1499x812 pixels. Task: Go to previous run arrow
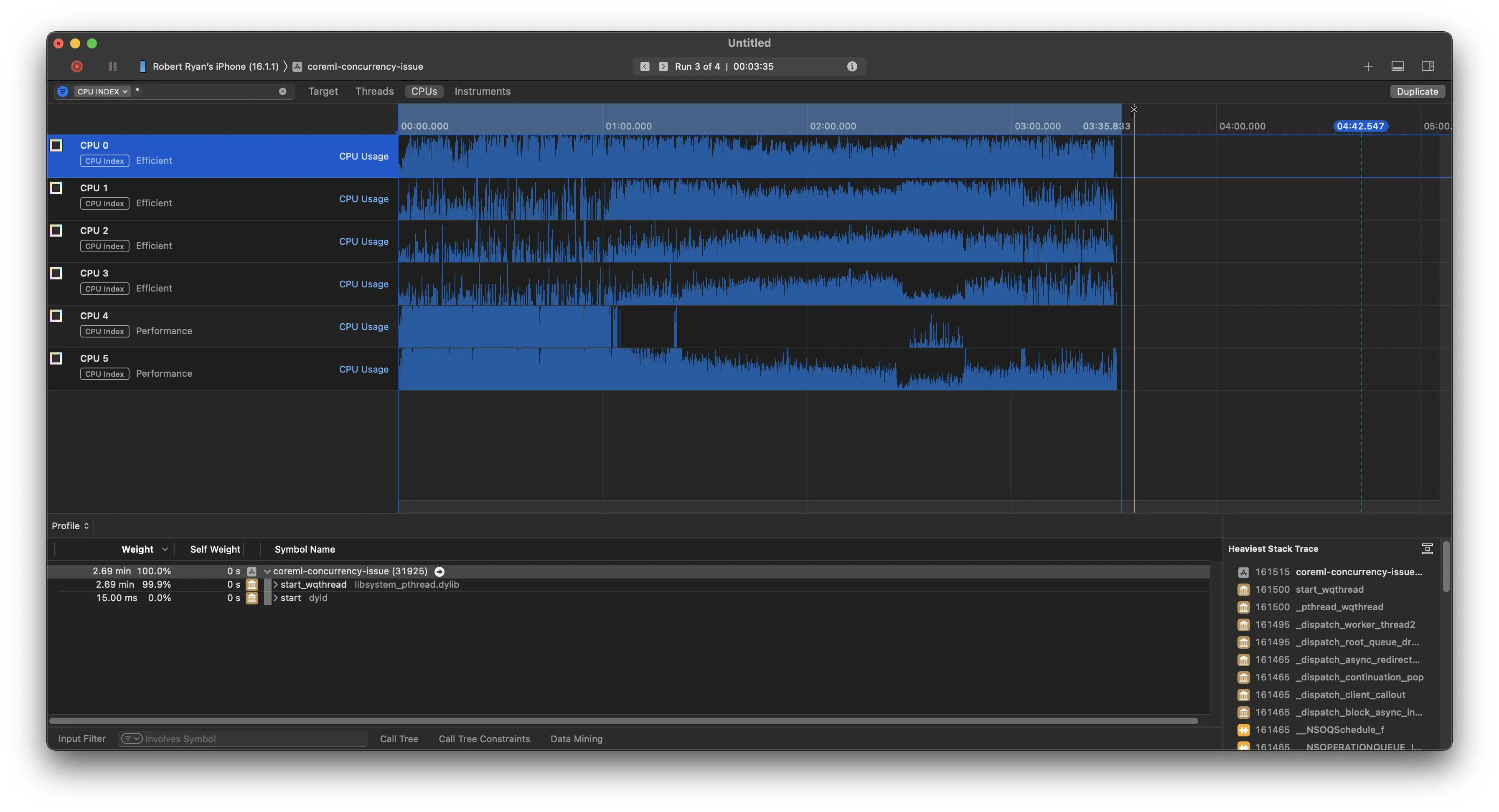click(x=645, y=66)
